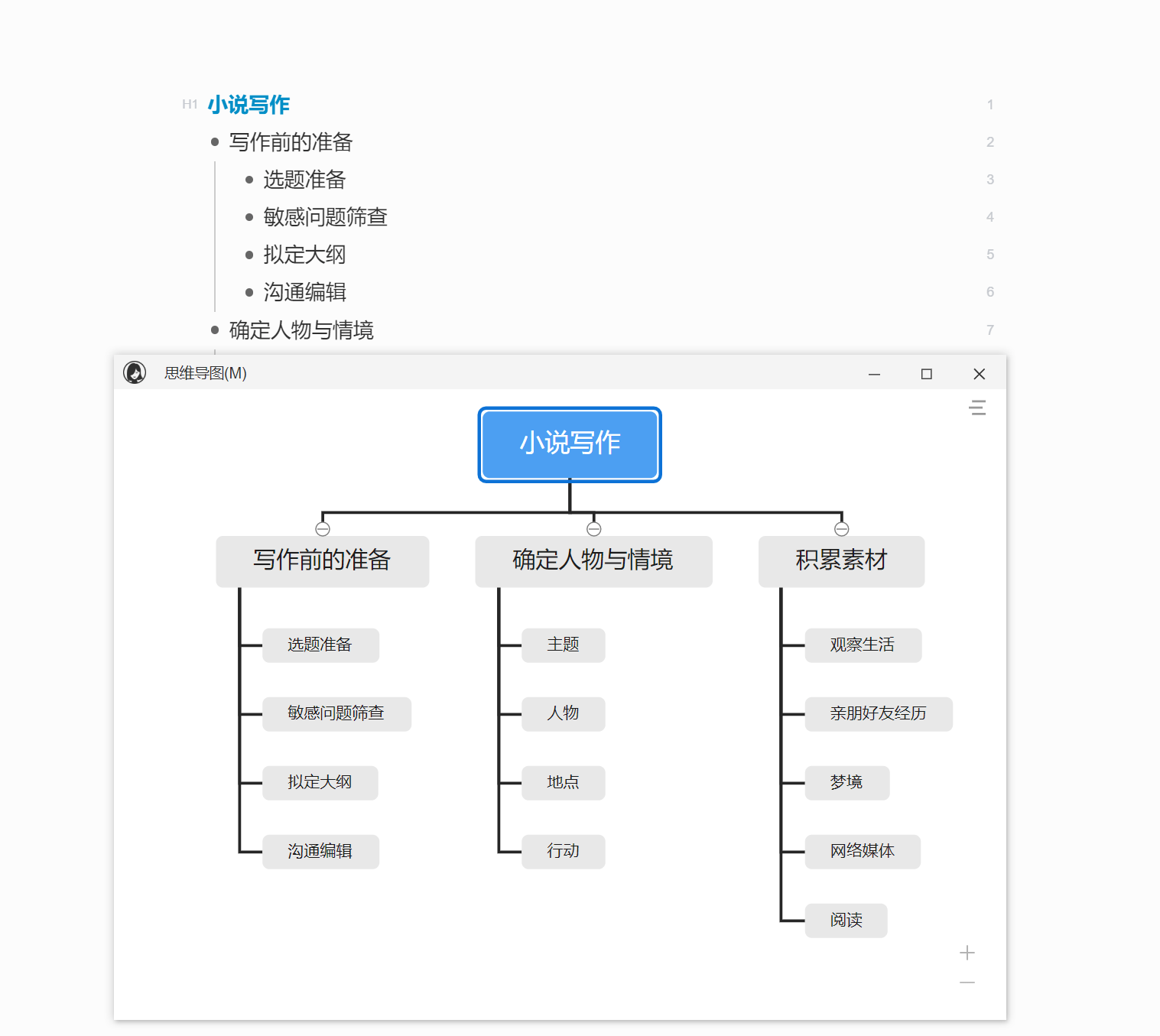The height and width of the screenshot is (1036, 1160).
Task: Select the 选题准备 mind map node
Action: pos(320,645)
